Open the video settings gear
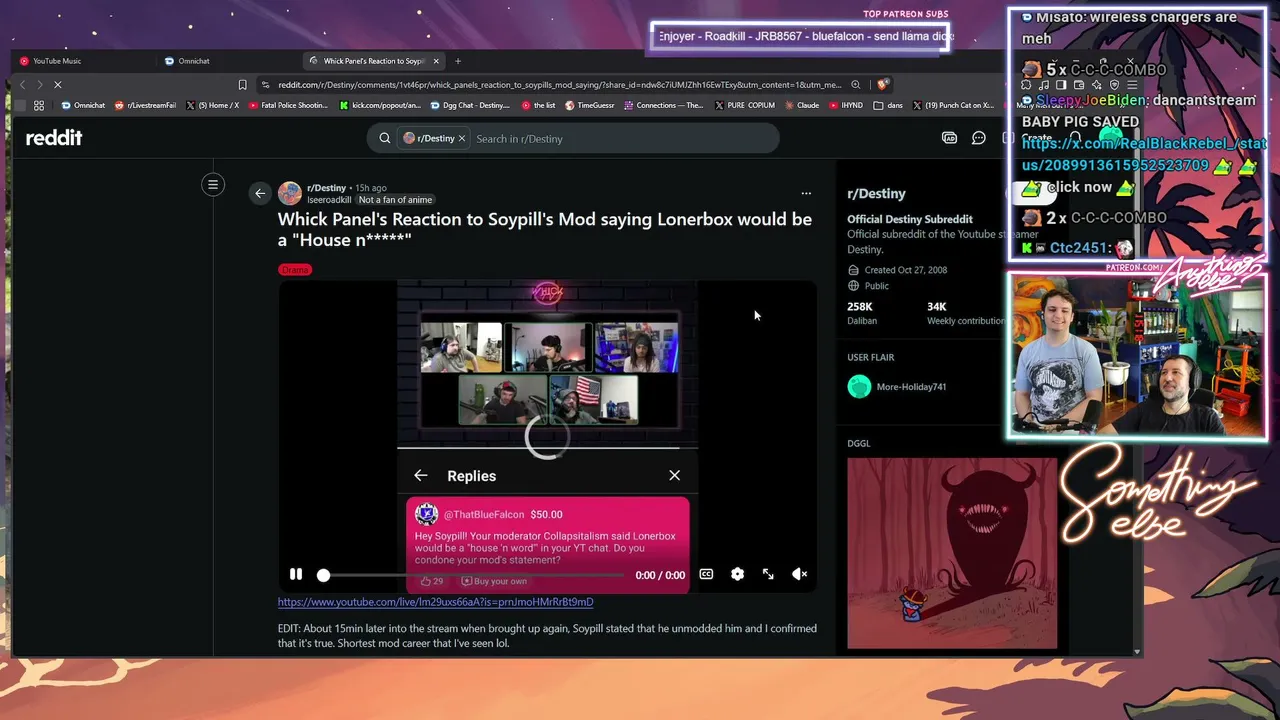 [x=737, y=574]
